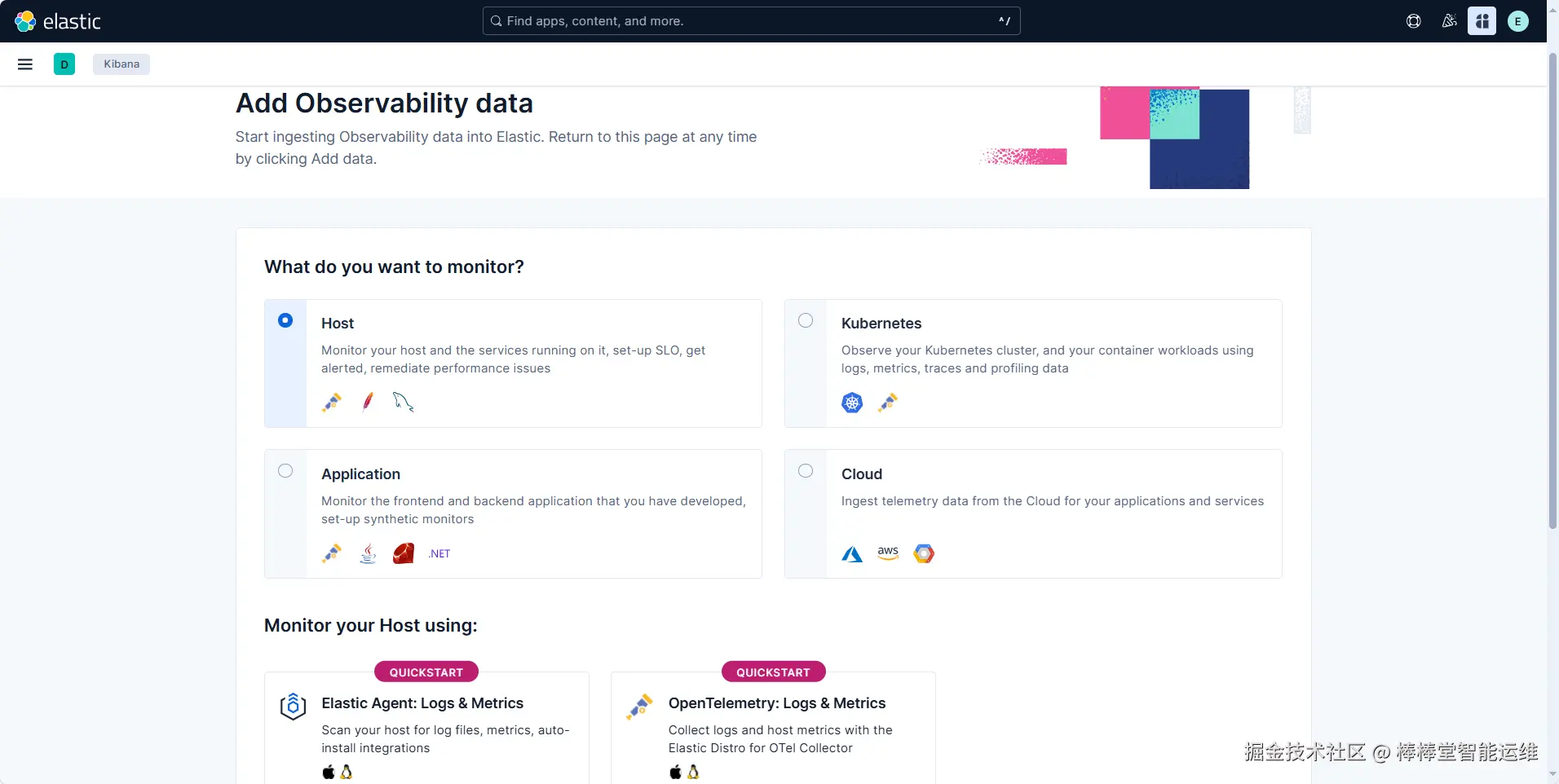Open the hamburger navigation menu
1559x784 pixels.
(x=25, y=64)
